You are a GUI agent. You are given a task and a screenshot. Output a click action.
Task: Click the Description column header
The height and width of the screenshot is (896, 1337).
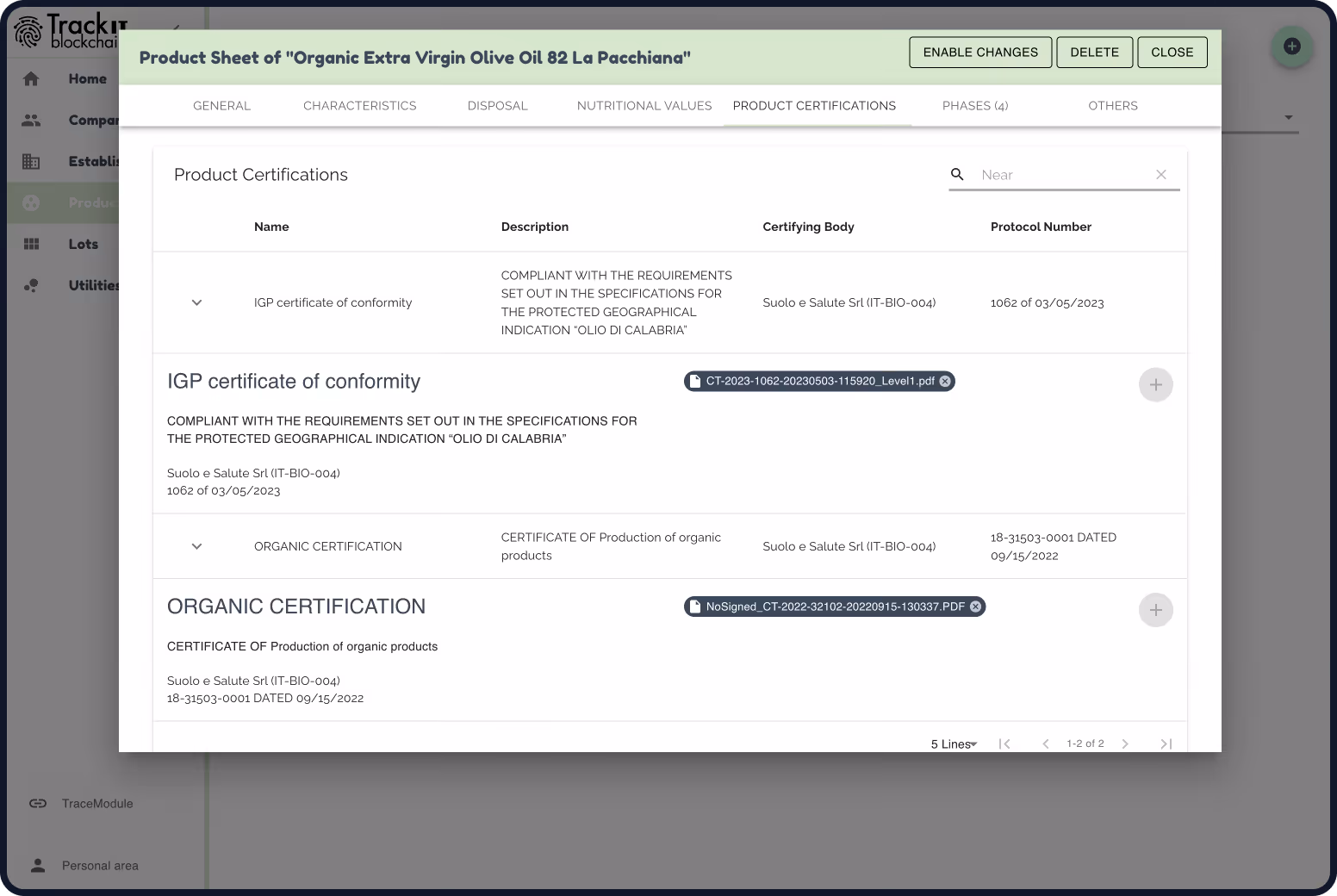coord(535,227)
